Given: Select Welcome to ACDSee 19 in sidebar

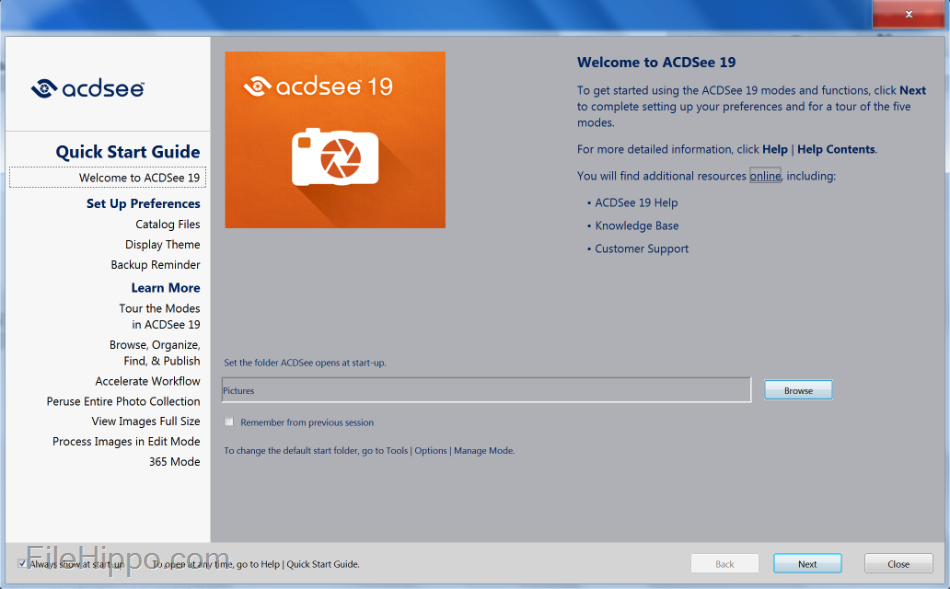Looking at the screenshot, I should point(139,178).
